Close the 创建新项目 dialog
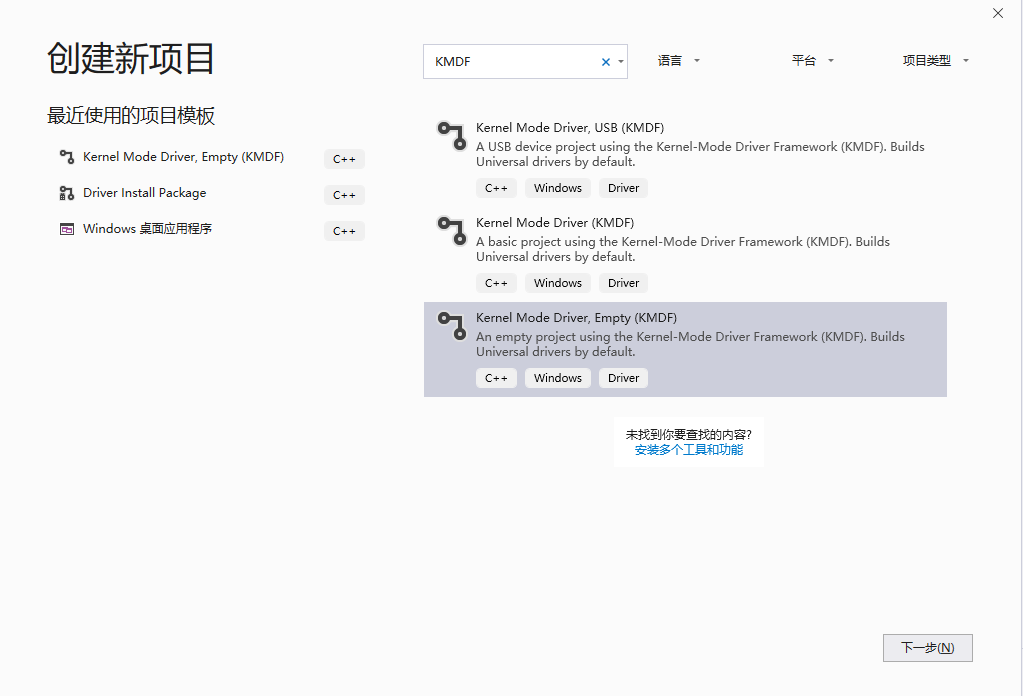Viewport: 1023px width, 696px height. 997,13
